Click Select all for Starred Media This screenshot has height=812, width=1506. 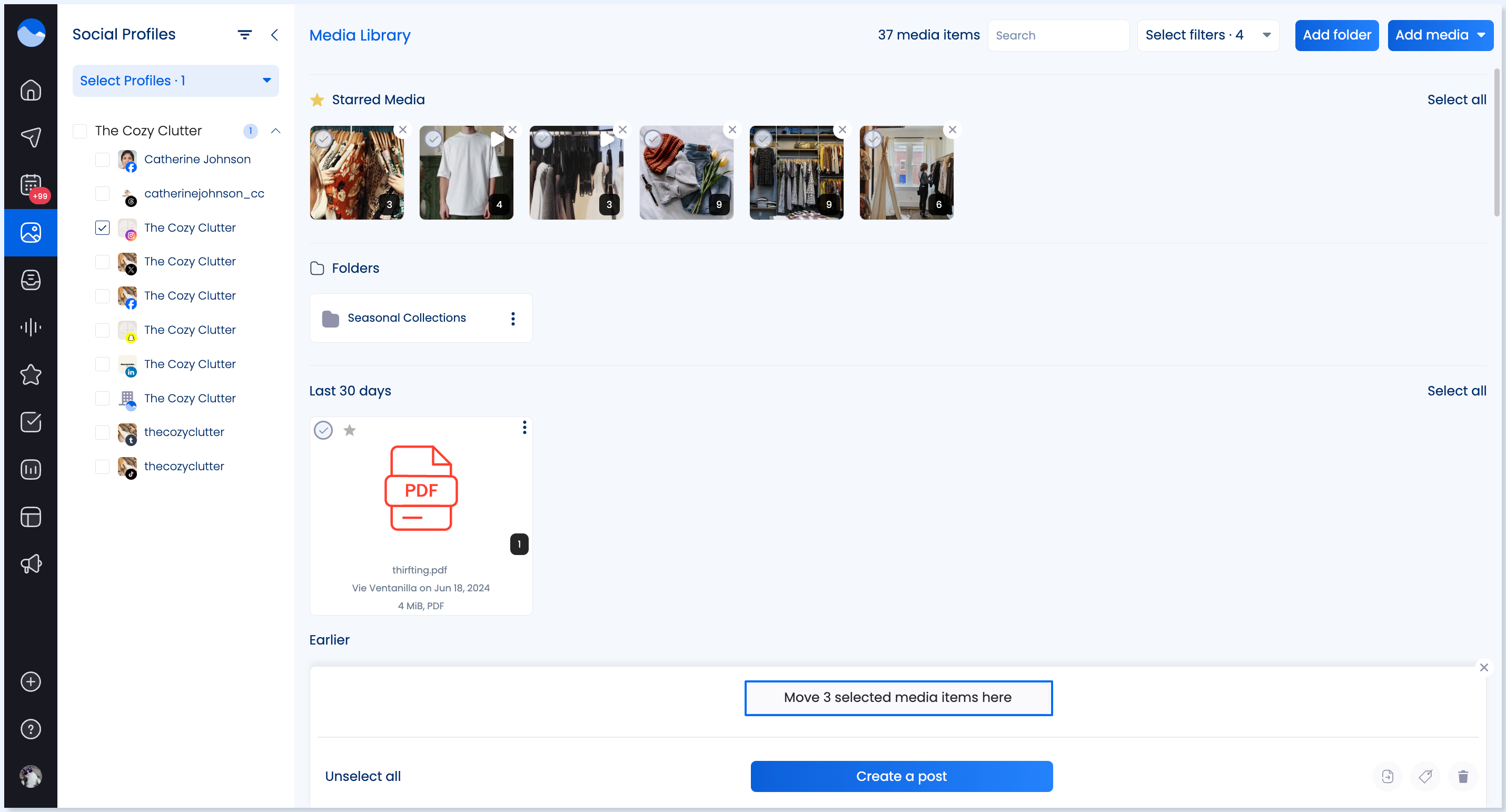1457,100
